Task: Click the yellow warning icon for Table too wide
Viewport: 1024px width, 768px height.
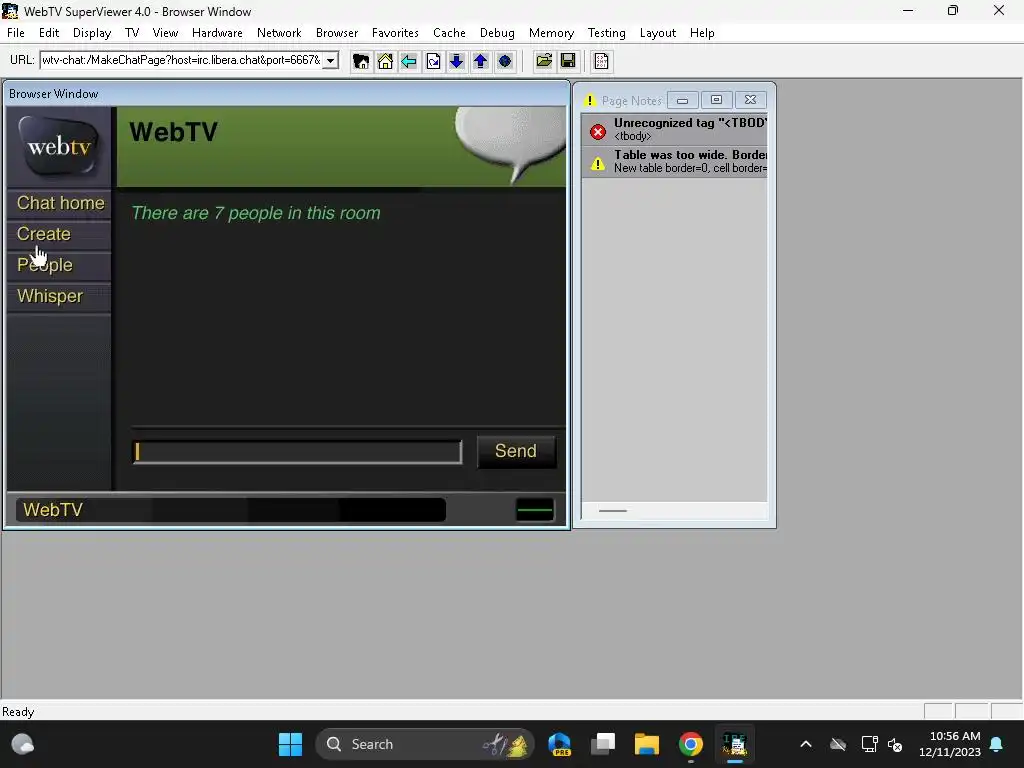Action: click(x=598, y=164)
